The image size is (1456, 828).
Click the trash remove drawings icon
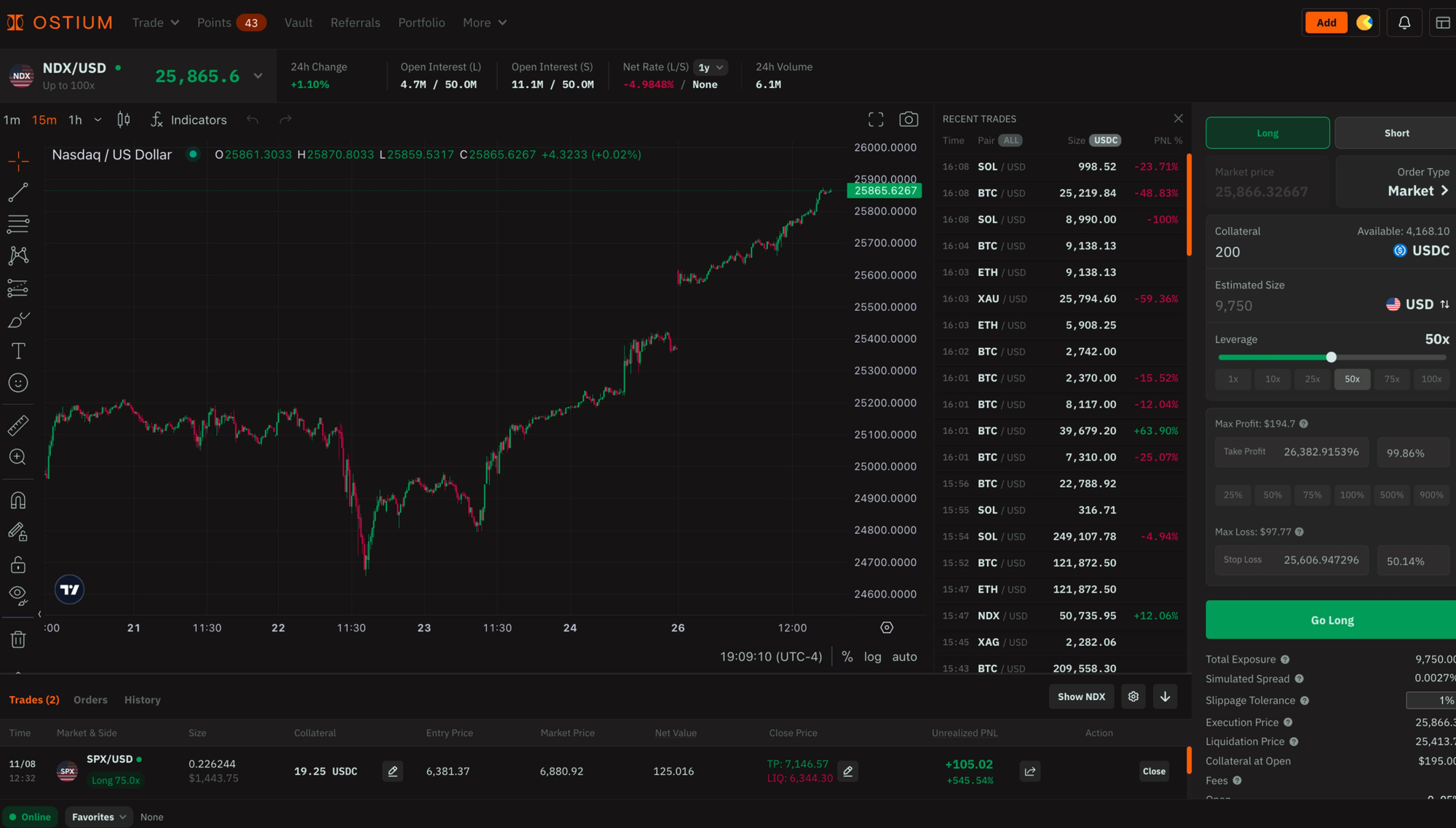pyautogui.click(x=18, y=639)
